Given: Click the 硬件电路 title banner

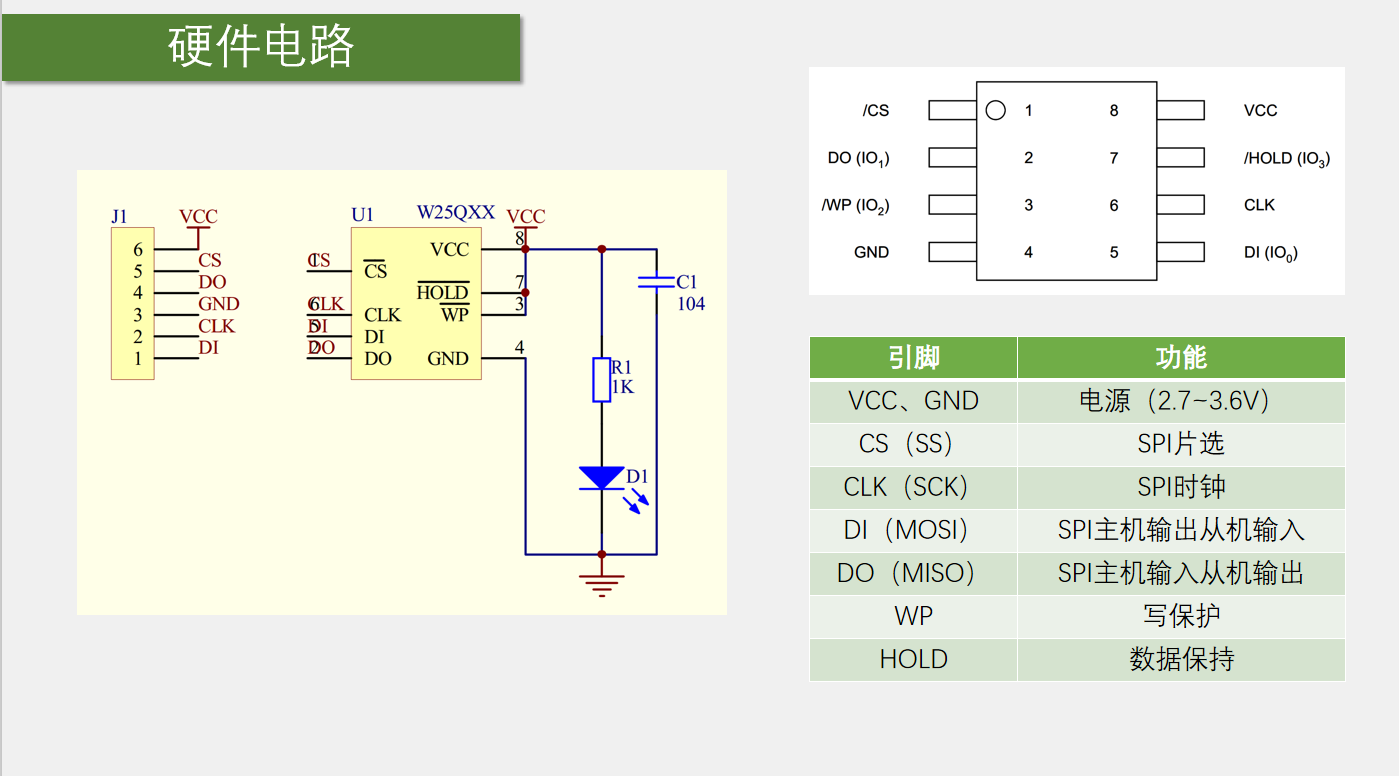Looking at the screenshot, I should (x=262, y=44).
